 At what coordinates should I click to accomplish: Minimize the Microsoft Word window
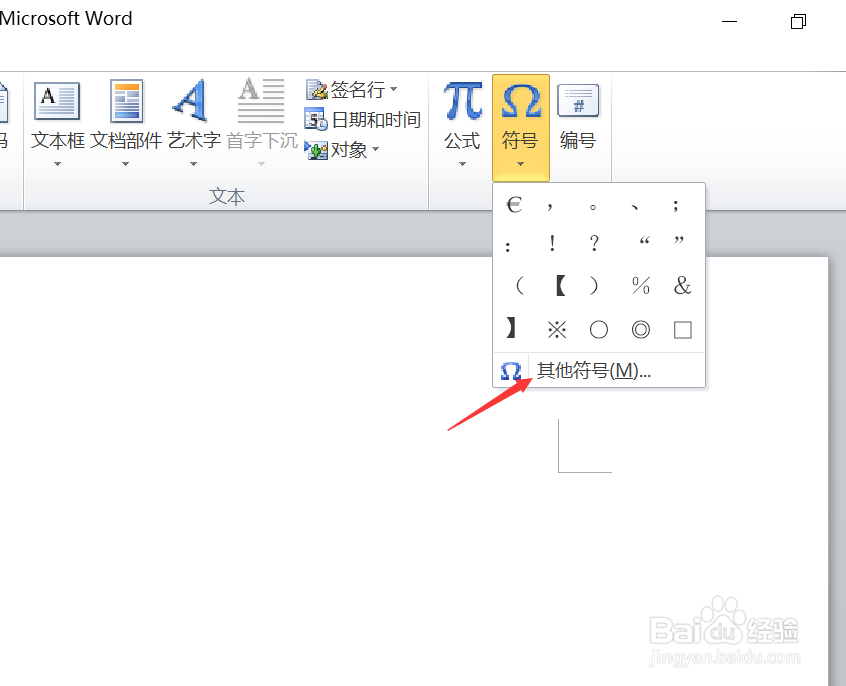729,22
